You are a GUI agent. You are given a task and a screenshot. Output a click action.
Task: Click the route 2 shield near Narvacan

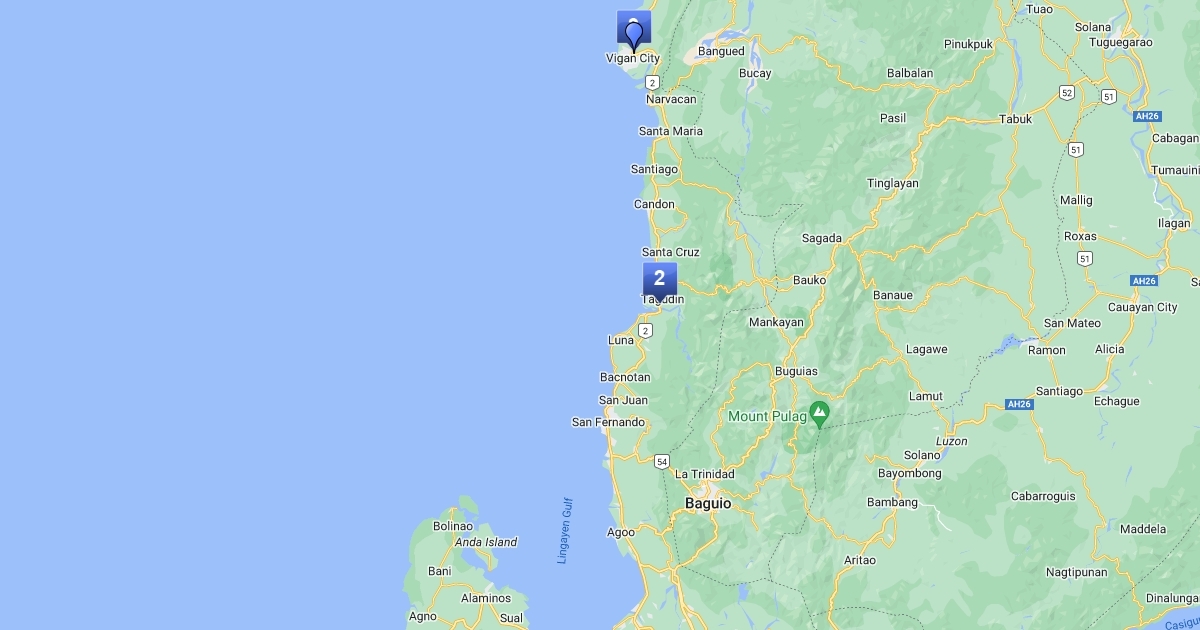pos(652,83)
